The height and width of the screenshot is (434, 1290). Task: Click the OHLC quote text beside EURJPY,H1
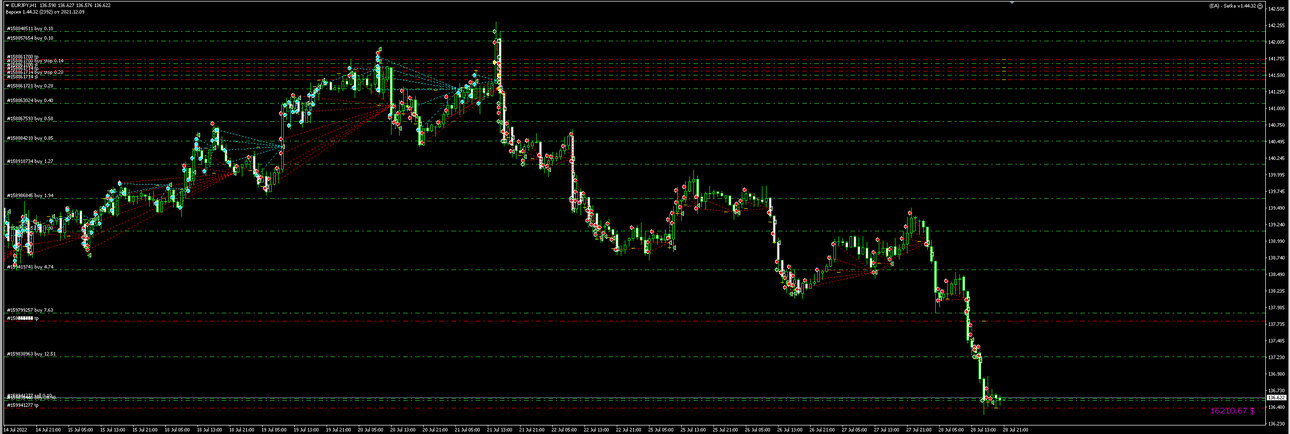point(76,6)
